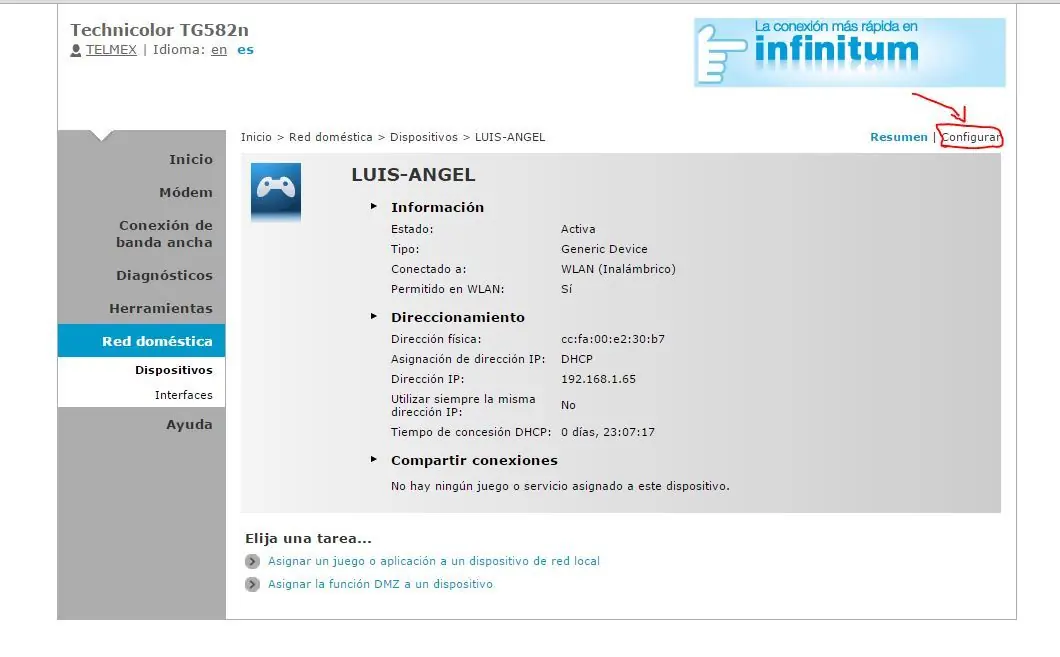Click the Elija una tarea heading

click(x=308, y=539)
